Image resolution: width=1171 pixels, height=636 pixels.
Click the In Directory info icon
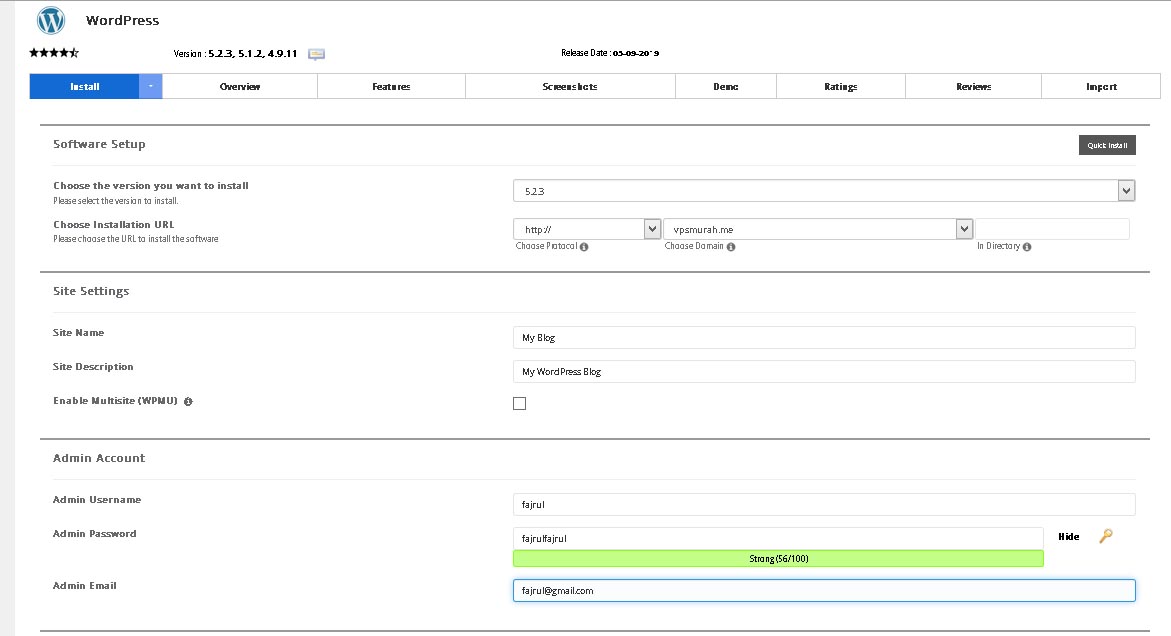pyautogui.click(x=1027, y=247)
